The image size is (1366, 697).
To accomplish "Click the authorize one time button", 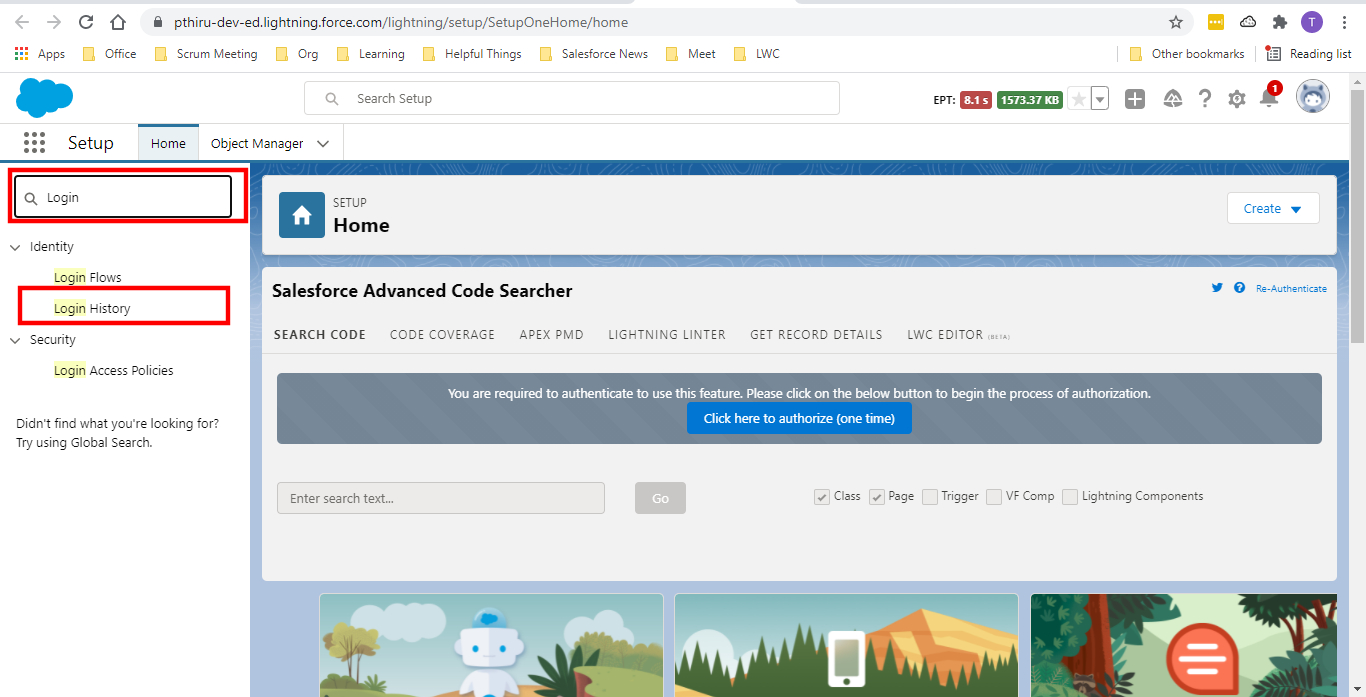I will [x=798, y=418].
